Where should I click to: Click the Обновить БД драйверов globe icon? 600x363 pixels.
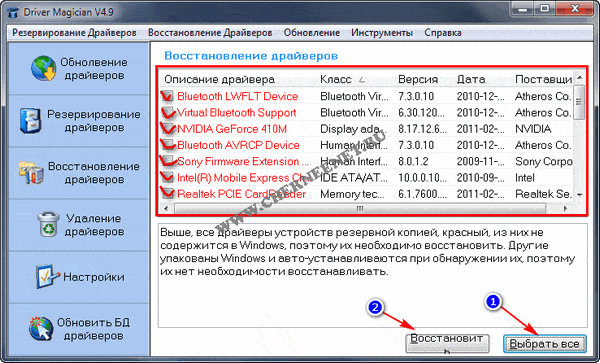pyautogui.click(x=41, y=329)
